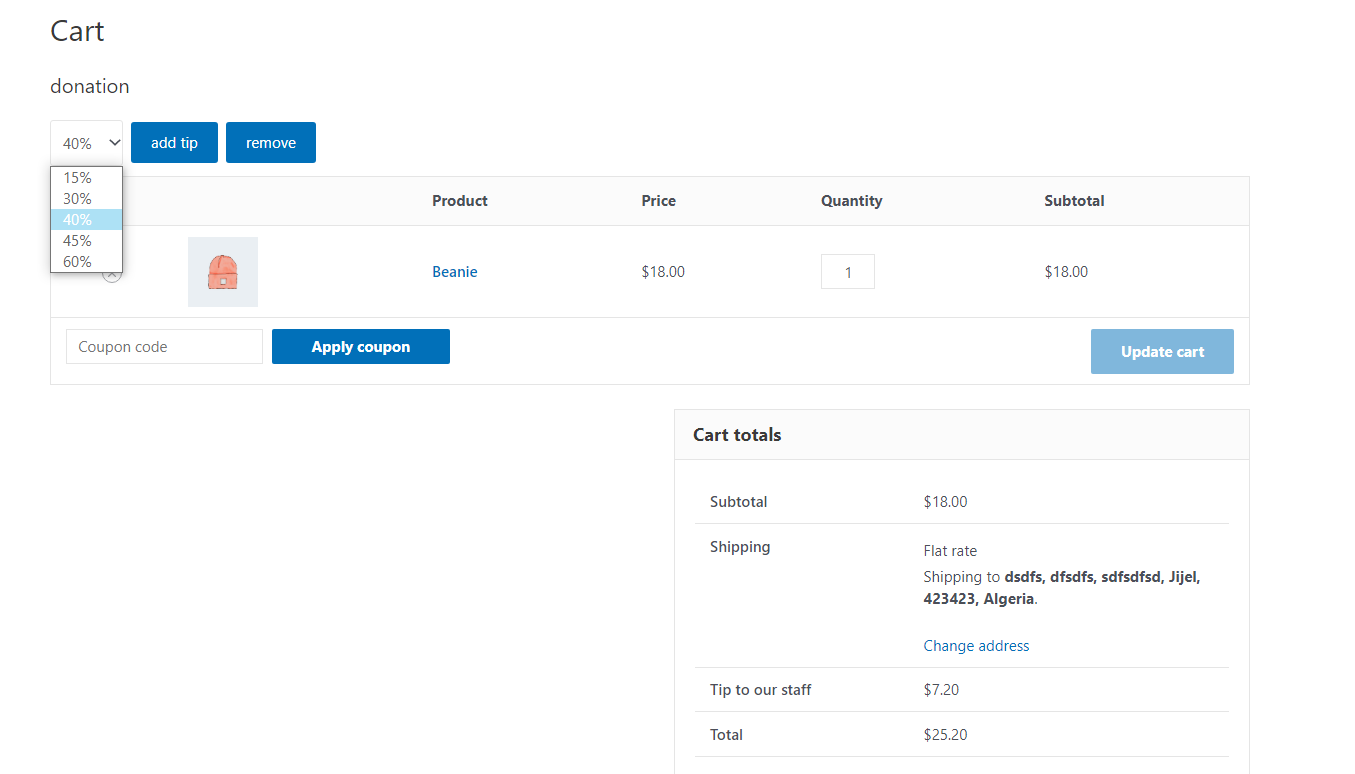Select 15% from the tip dropdown list
The height and width of the screenshot is (774, 1355).
coord(78,177)
